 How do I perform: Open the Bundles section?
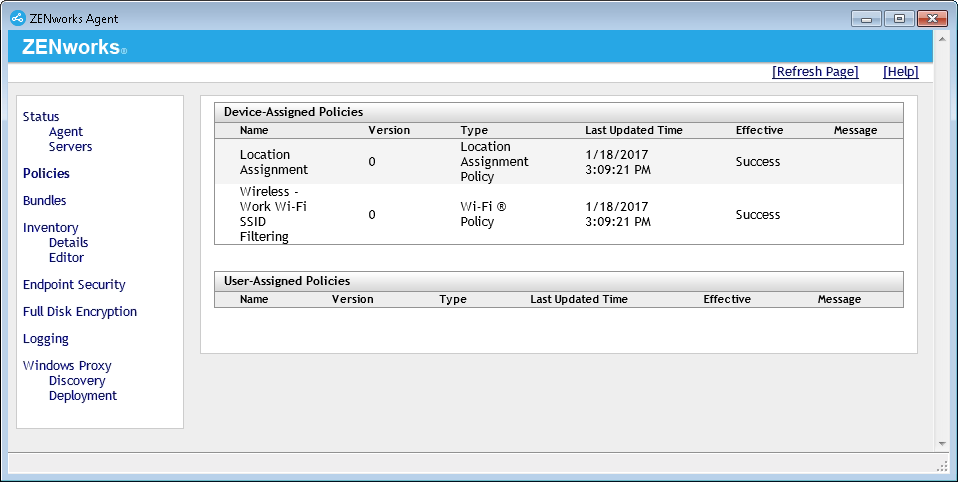tap(45, 200)
